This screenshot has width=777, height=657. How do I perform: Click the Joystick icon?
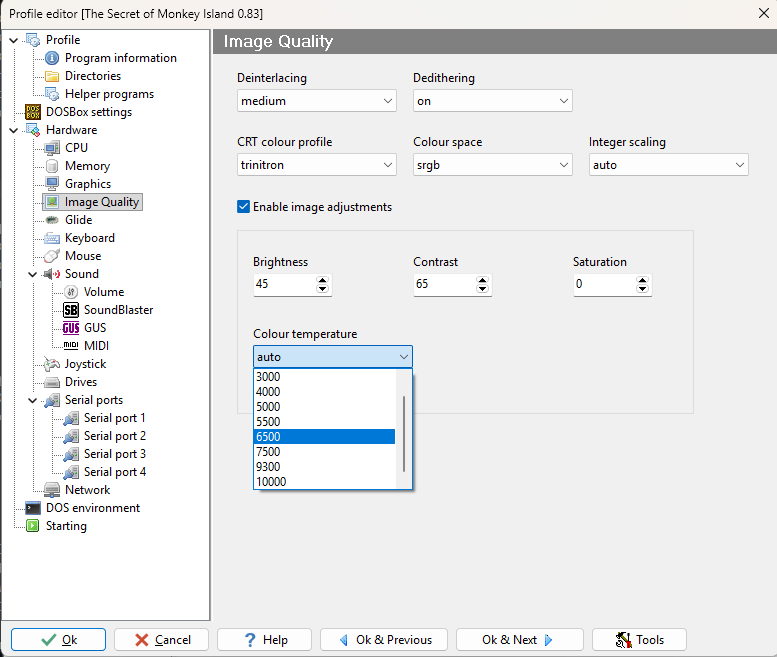point(52,364)
